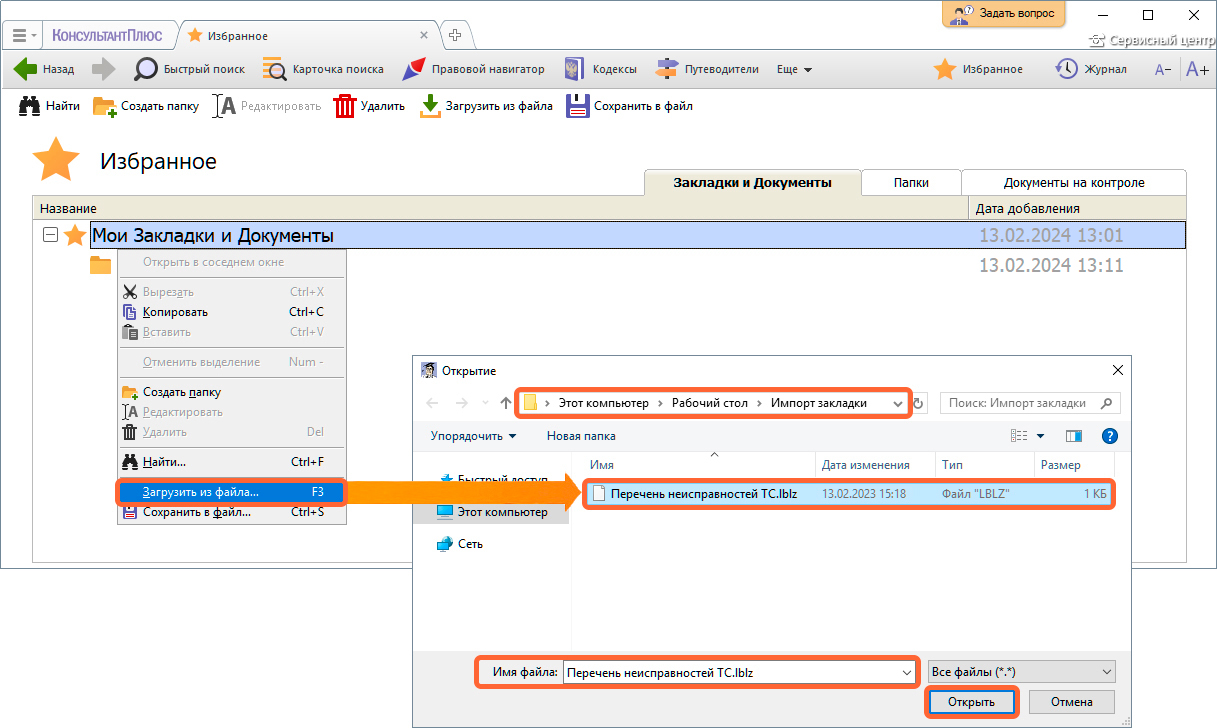Viewport: 1217px width, 728px height.
Task: Sort files by Дата изменения column
Action: point(874,465)
